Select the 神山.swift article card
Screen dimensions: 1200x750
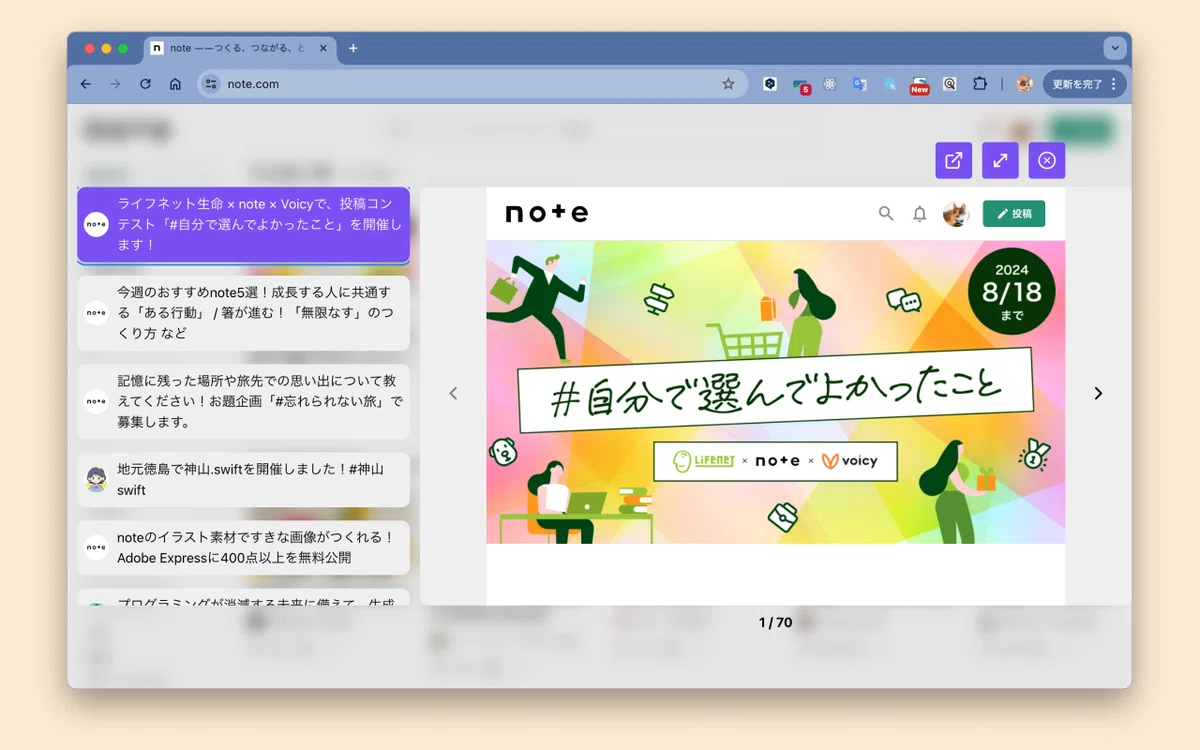point(244,479)
